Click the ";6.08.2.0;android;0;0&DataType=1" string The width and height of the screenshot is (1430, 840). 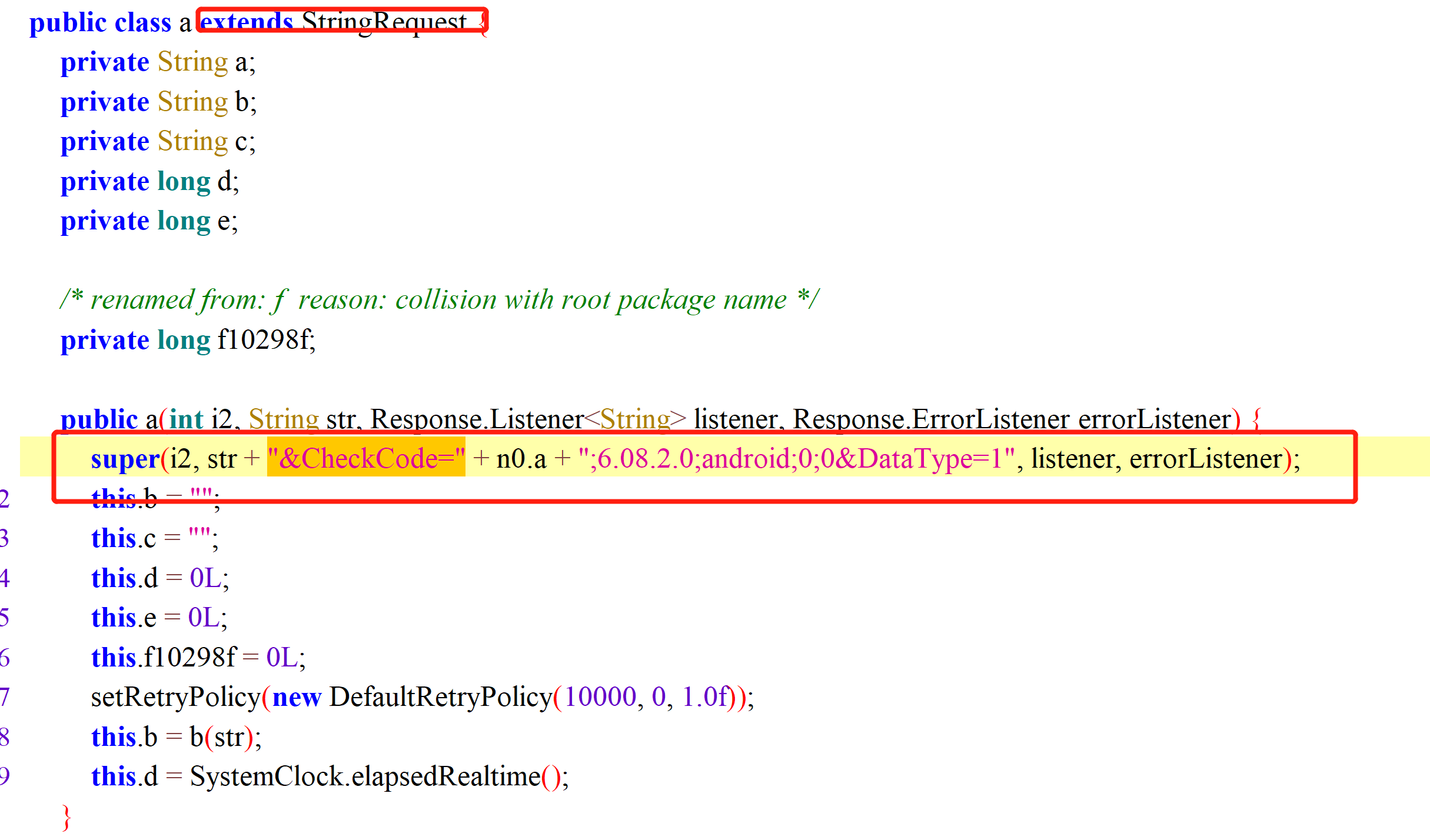pos(796,459)
